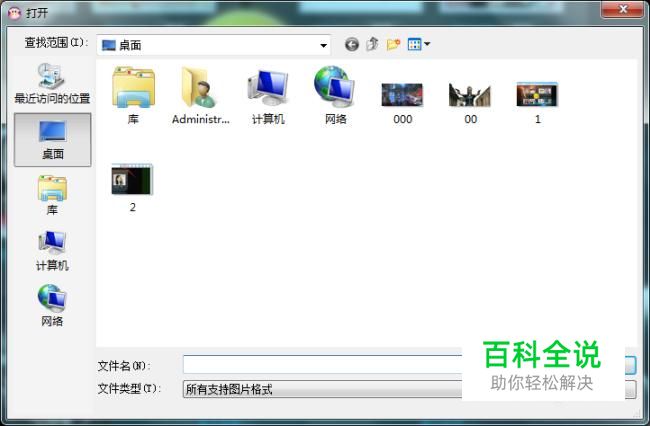Select the 计算机 item in file list
The image size is (650, 426).
pos(268,96)
